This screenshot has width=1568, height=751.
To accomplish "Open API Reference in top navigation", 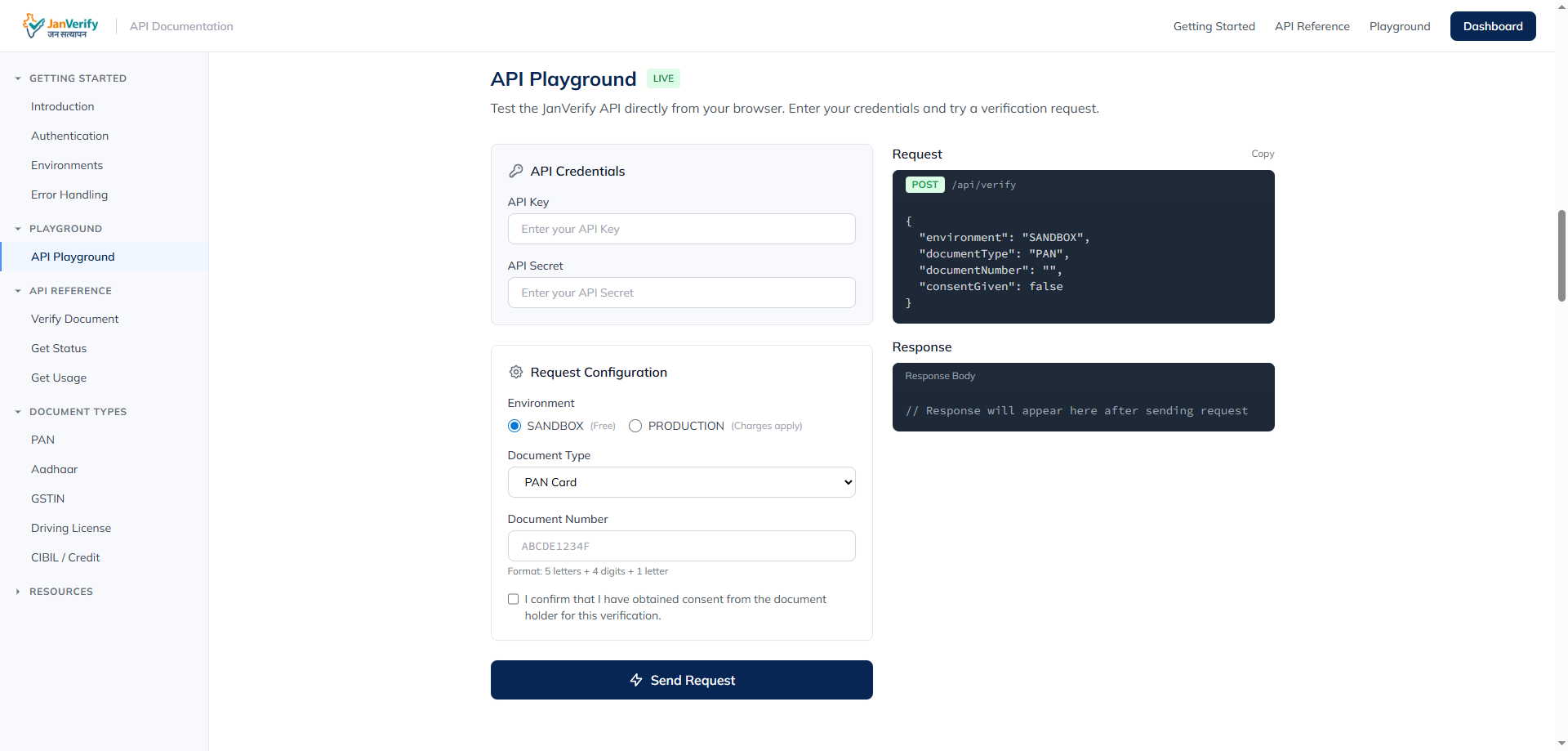I will [x=1312, y=26].
